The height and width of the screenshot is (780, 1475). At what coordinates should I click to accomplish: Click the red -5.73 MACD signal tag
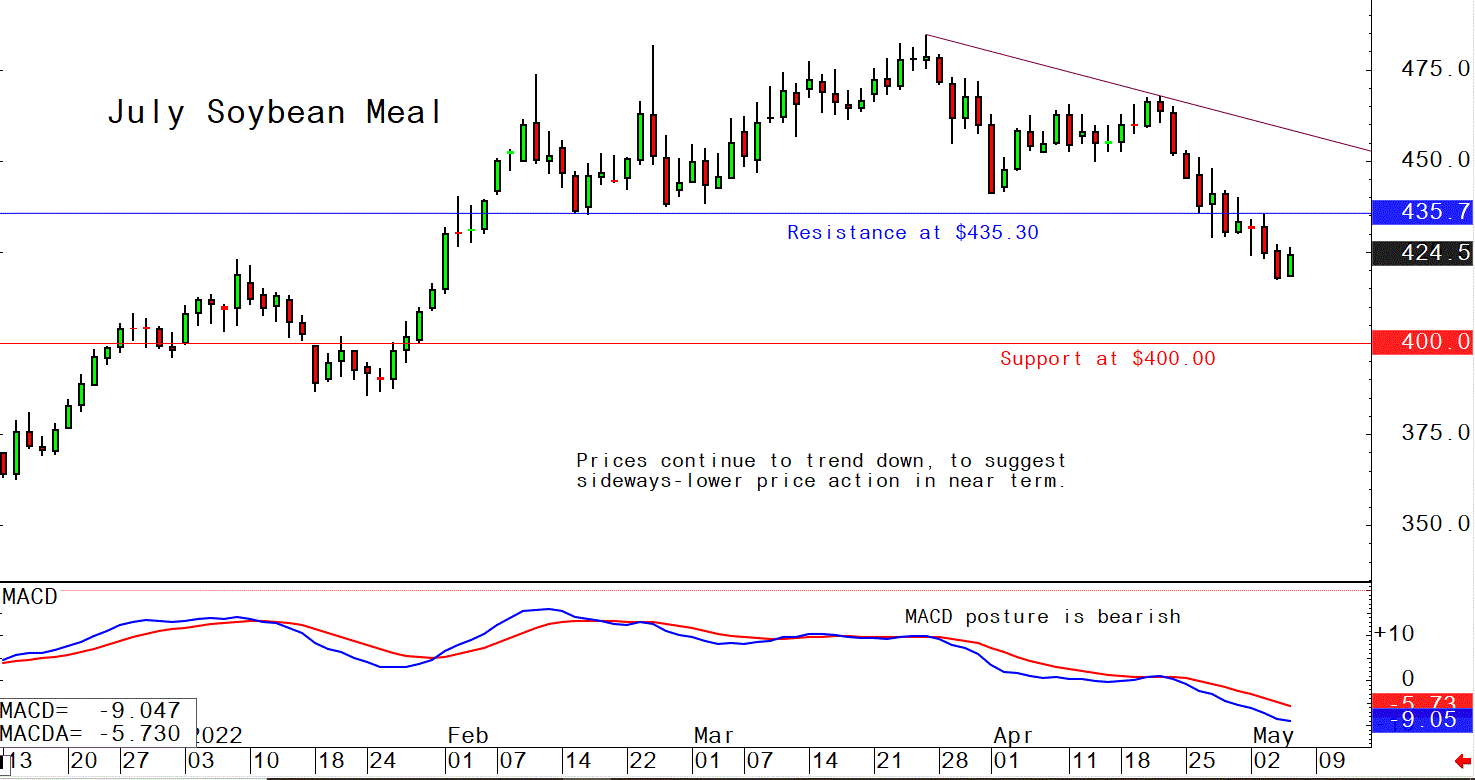tap(1422, 702)
